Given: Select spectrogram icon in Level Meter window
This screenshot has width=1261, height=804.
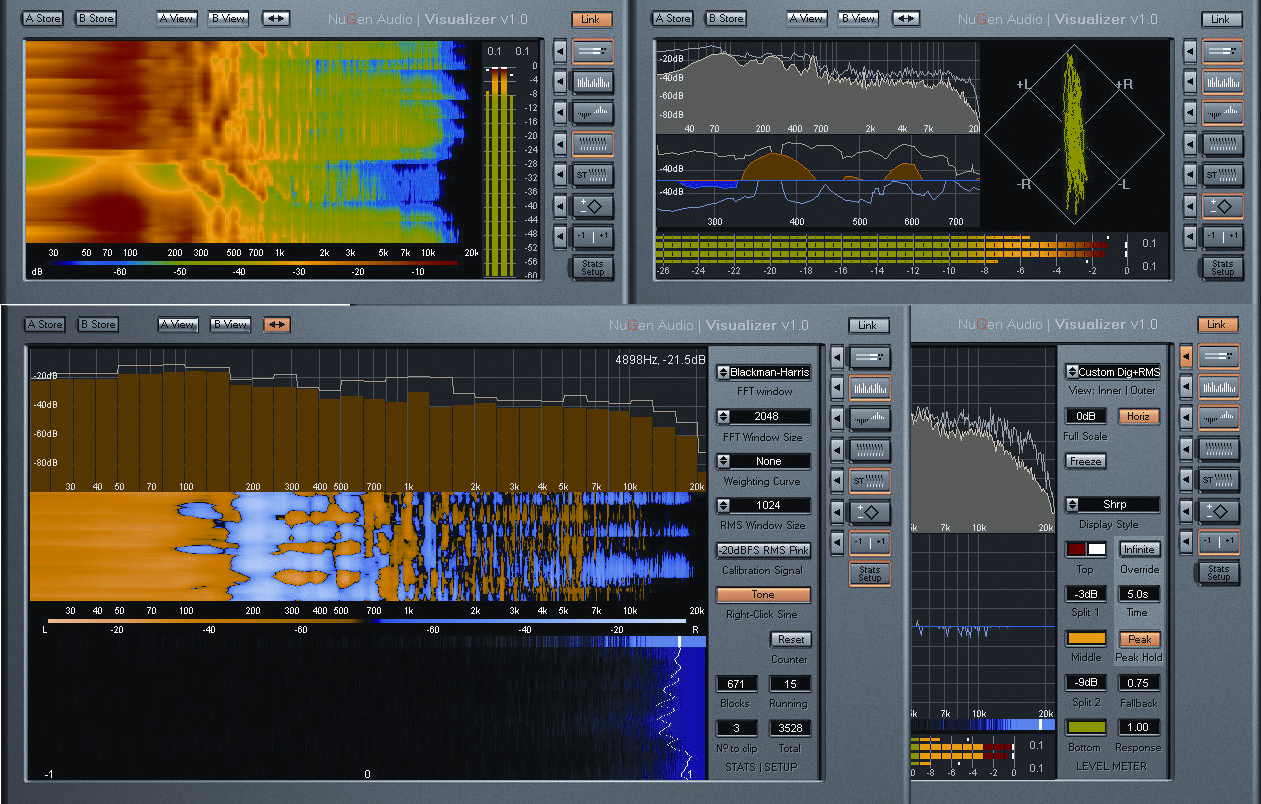Looking at the screenshot, I should click(x=1219, y=449).
